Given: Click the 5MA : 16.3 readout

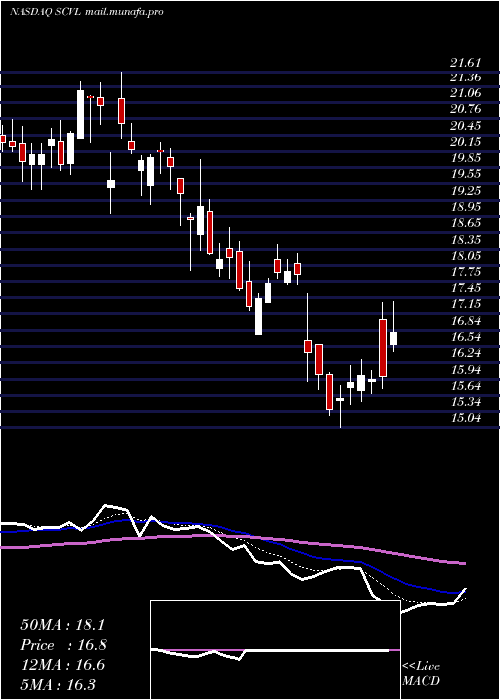Looking at the screenshot, I should [58, 685].
